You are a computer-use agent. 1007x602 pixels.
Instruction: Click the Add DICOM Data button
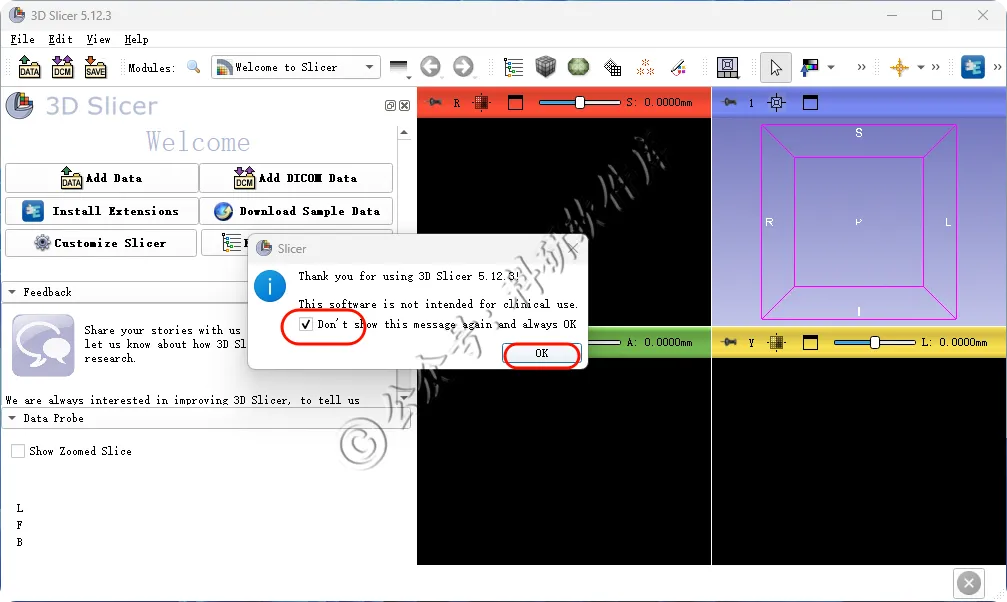click(296, 178)
